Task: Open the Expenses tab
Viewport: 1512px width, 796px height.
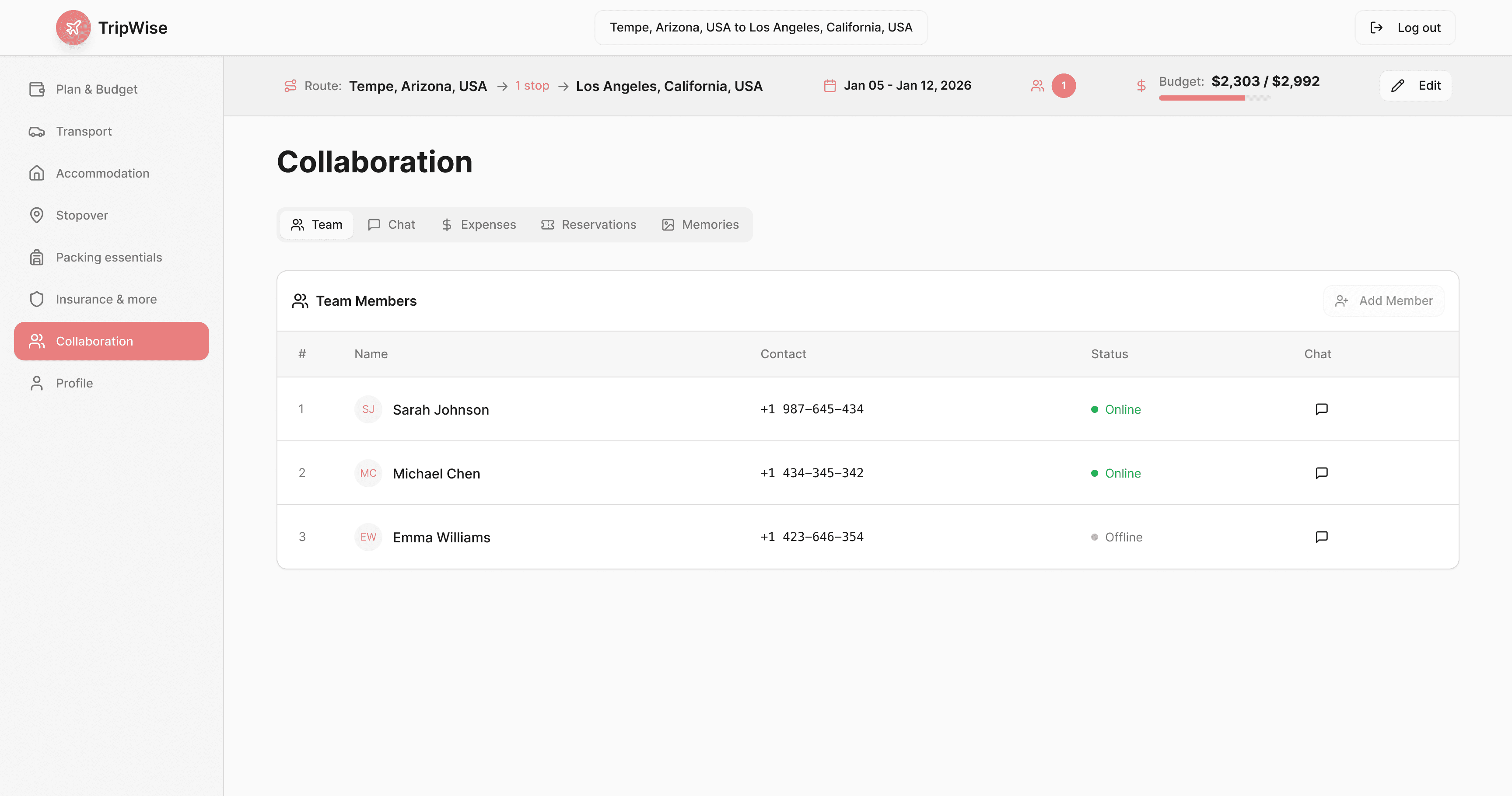Action: click(479, 225)
